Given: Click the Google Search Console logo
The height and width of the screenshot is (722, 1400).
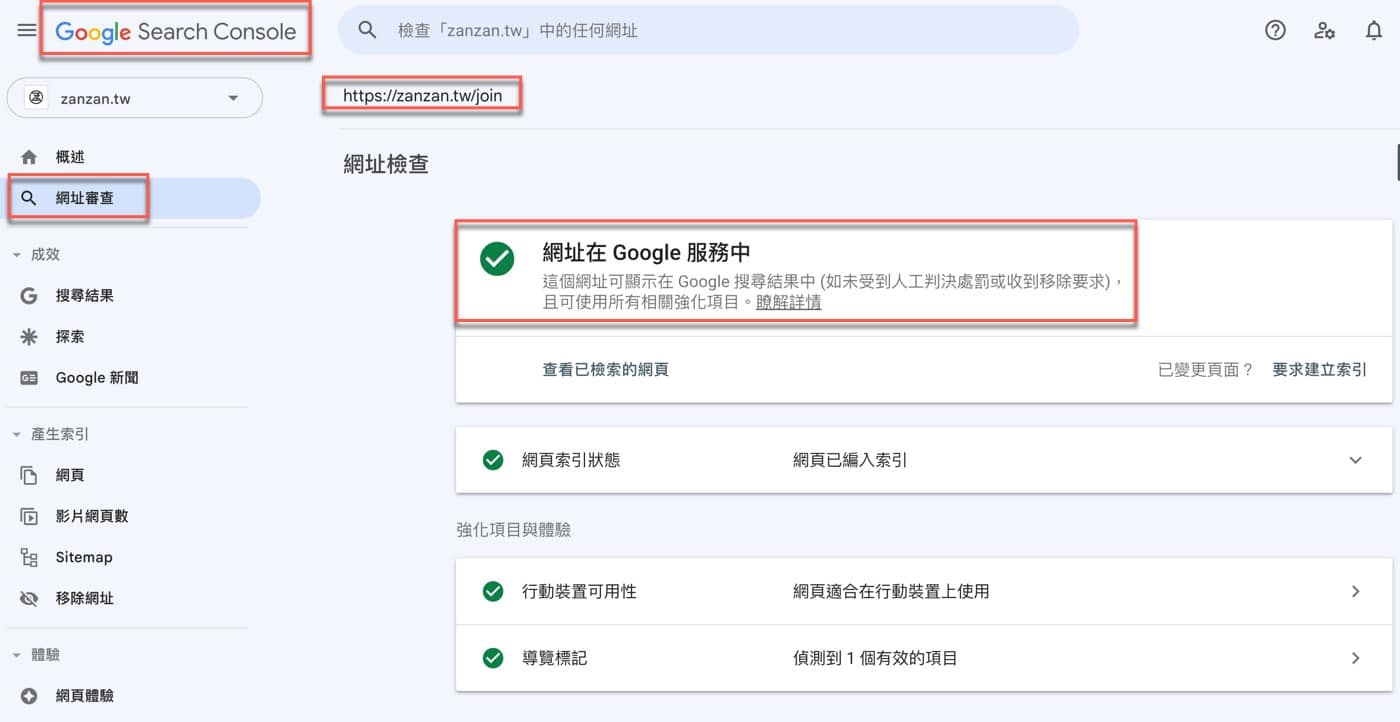Looking at the screenshot, I should coord(176,31).
